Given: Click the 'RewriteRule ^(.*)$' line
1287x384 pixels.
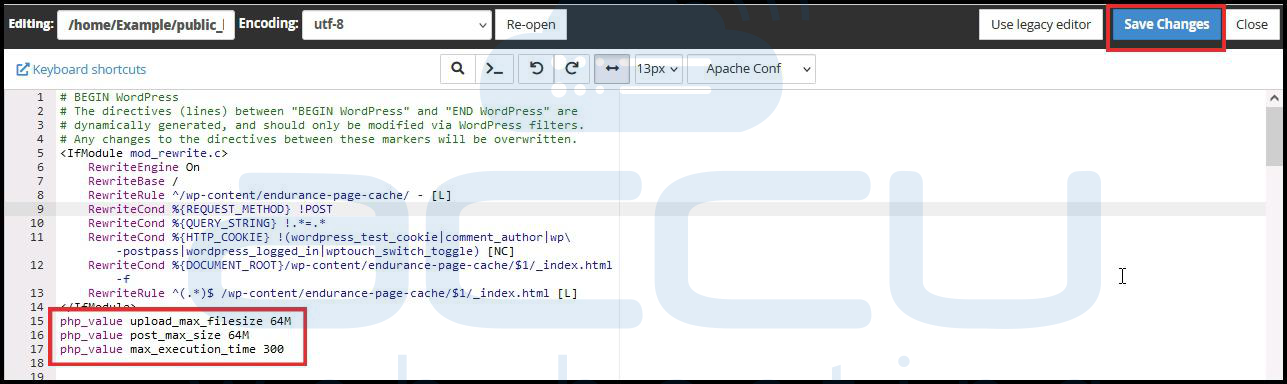Looking at the screenshot, I should coord(333,293).
